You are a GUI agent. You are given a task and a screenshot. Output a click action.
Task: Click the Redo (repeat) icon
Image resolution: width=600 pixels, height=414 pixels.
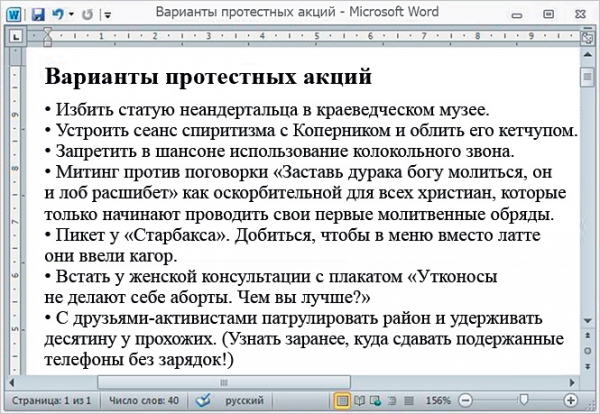coord(87,16)
